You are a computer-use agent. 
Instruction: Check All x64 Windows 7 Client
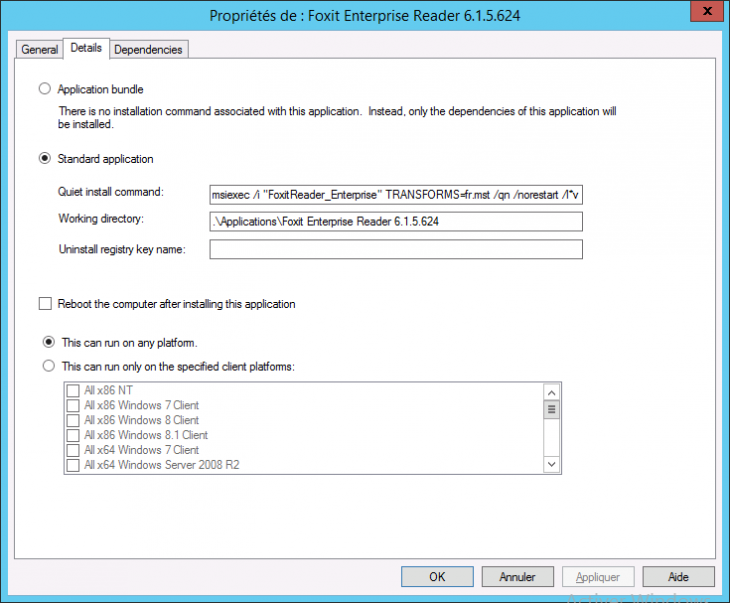click(73, 450)
